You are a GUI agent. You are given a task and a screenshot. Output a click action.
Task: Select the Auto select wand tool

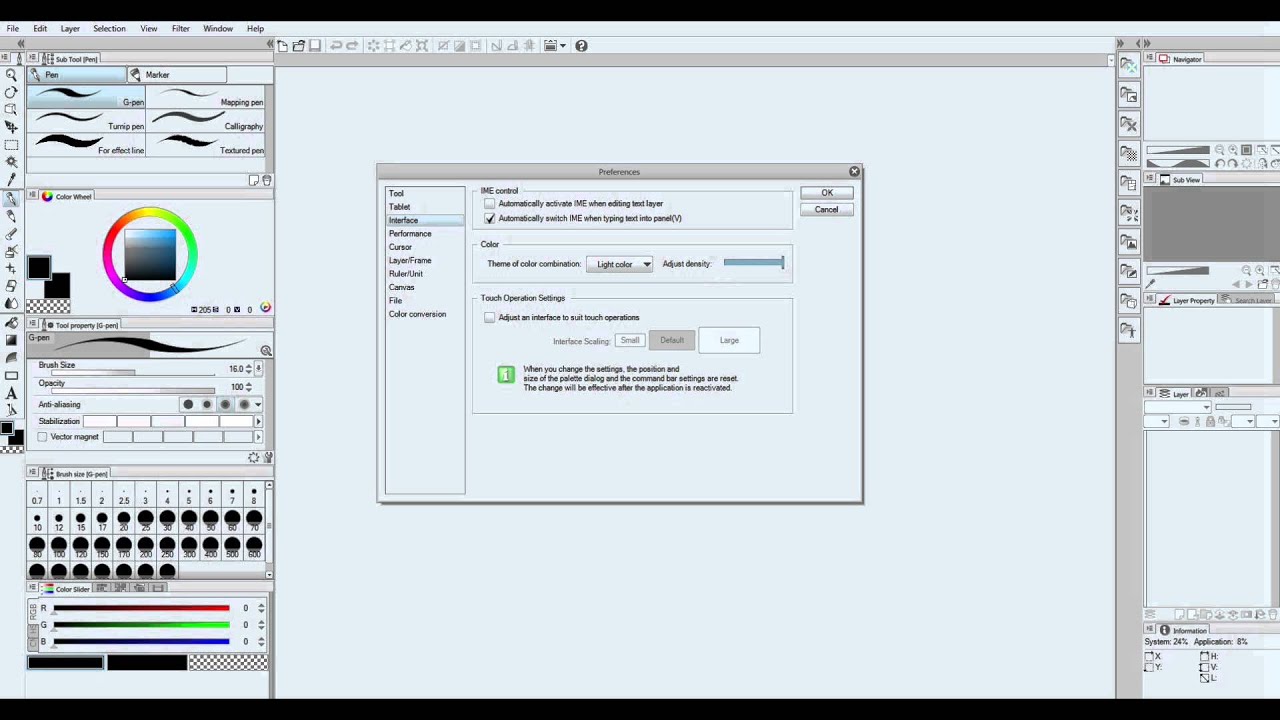pos(11,162)
